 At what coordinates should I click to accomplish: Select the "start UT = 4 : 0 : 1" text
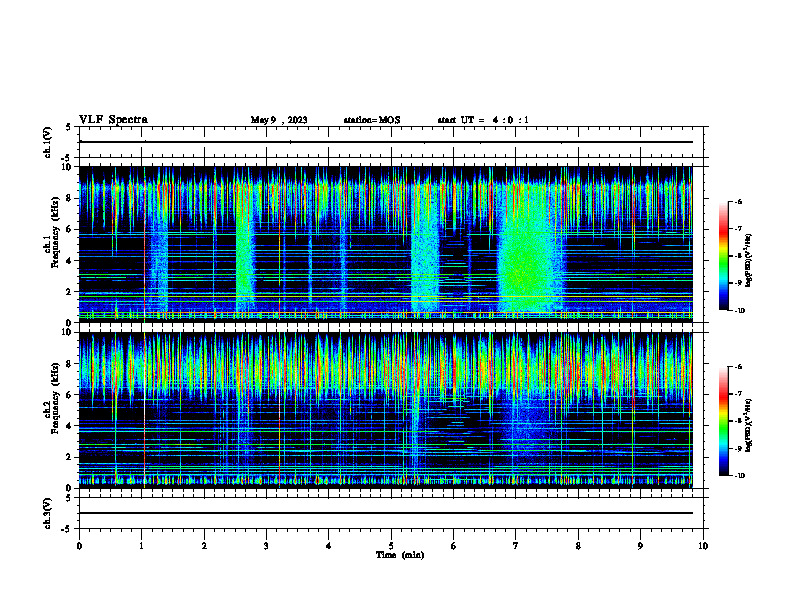pyautogui.click(x=483, y=120)
